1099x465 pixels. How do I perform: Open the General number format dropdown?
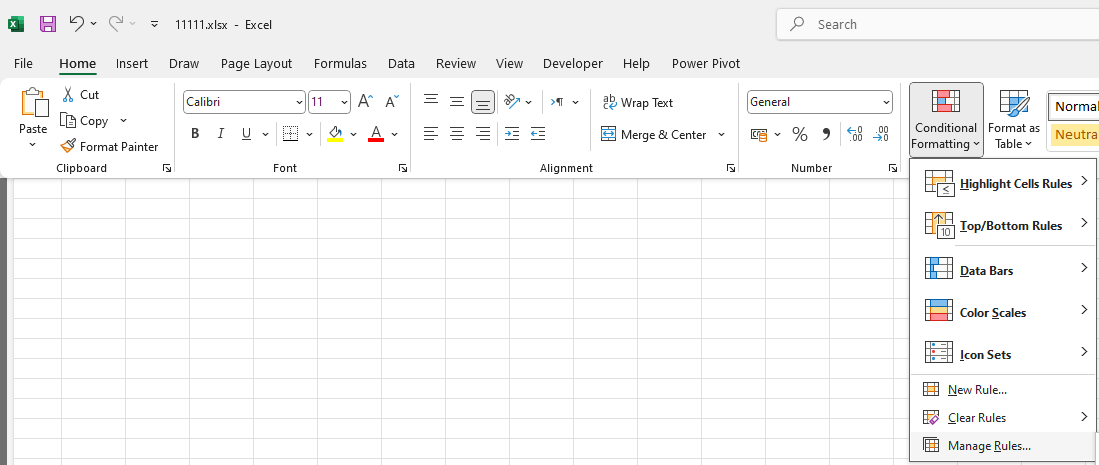point(886,102)
